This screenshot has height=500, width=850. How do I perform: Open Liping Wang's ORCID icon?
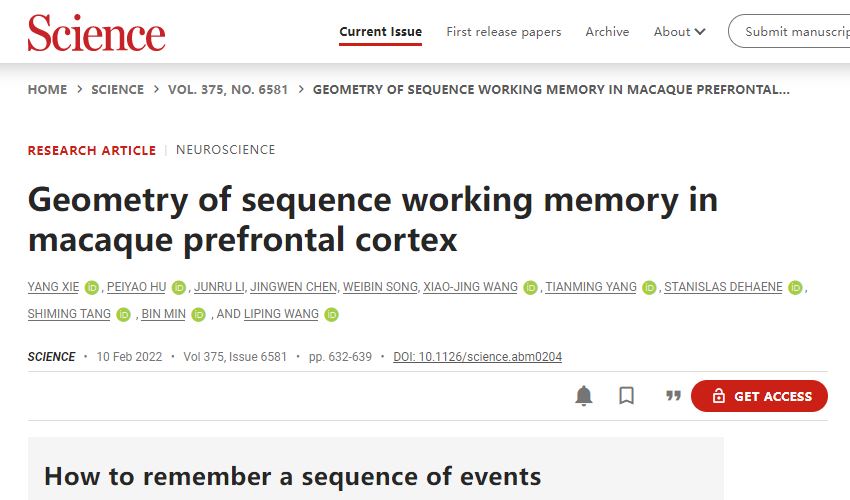332,315
